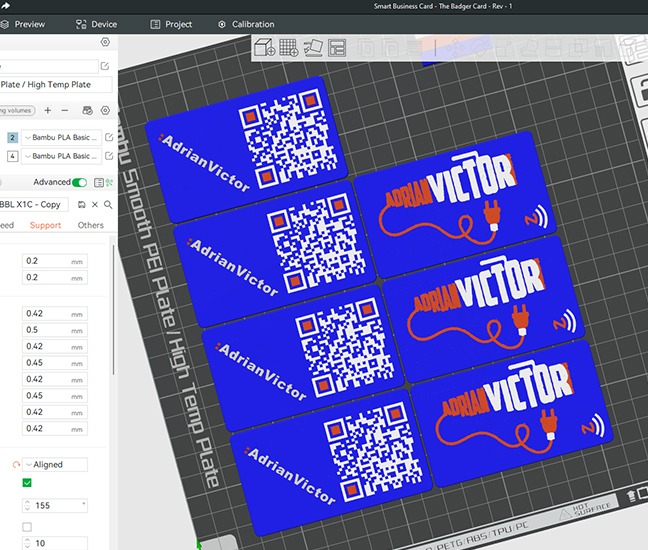The height and width of the screenshot is (550, 648).
Task: Click the greyed-out Rotate tool icon
Action: click(x=479, y=48)
